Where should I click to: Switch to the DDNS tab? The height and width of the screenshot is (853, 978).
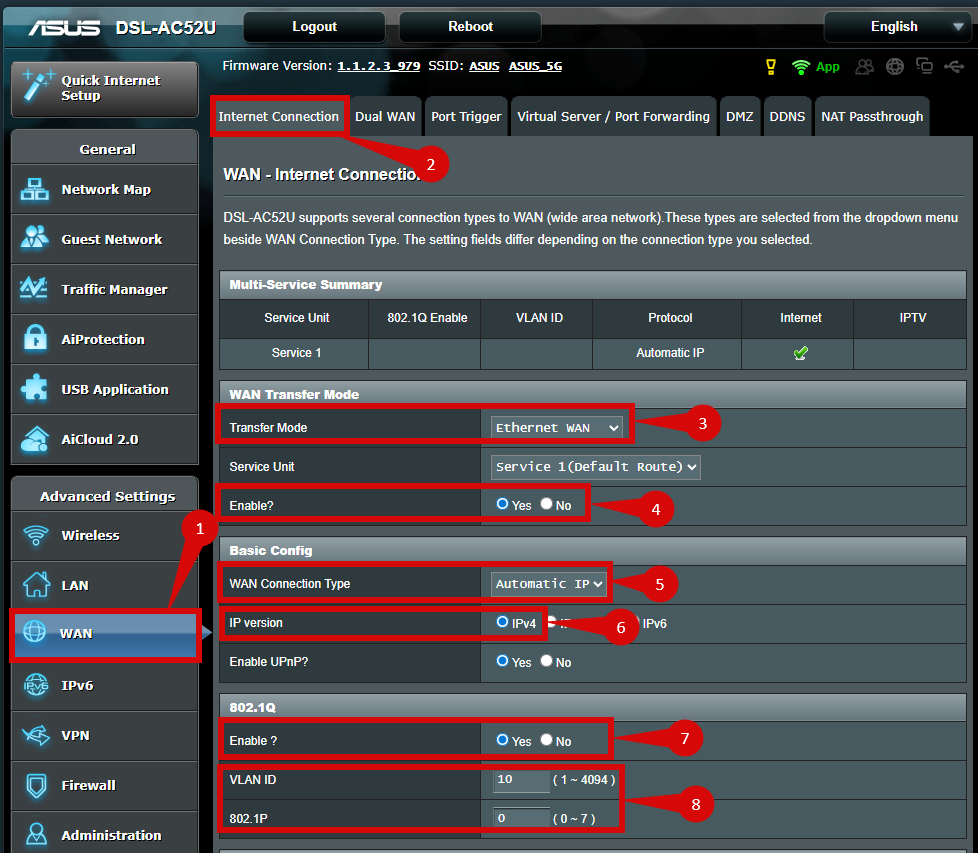pos(787,117)
